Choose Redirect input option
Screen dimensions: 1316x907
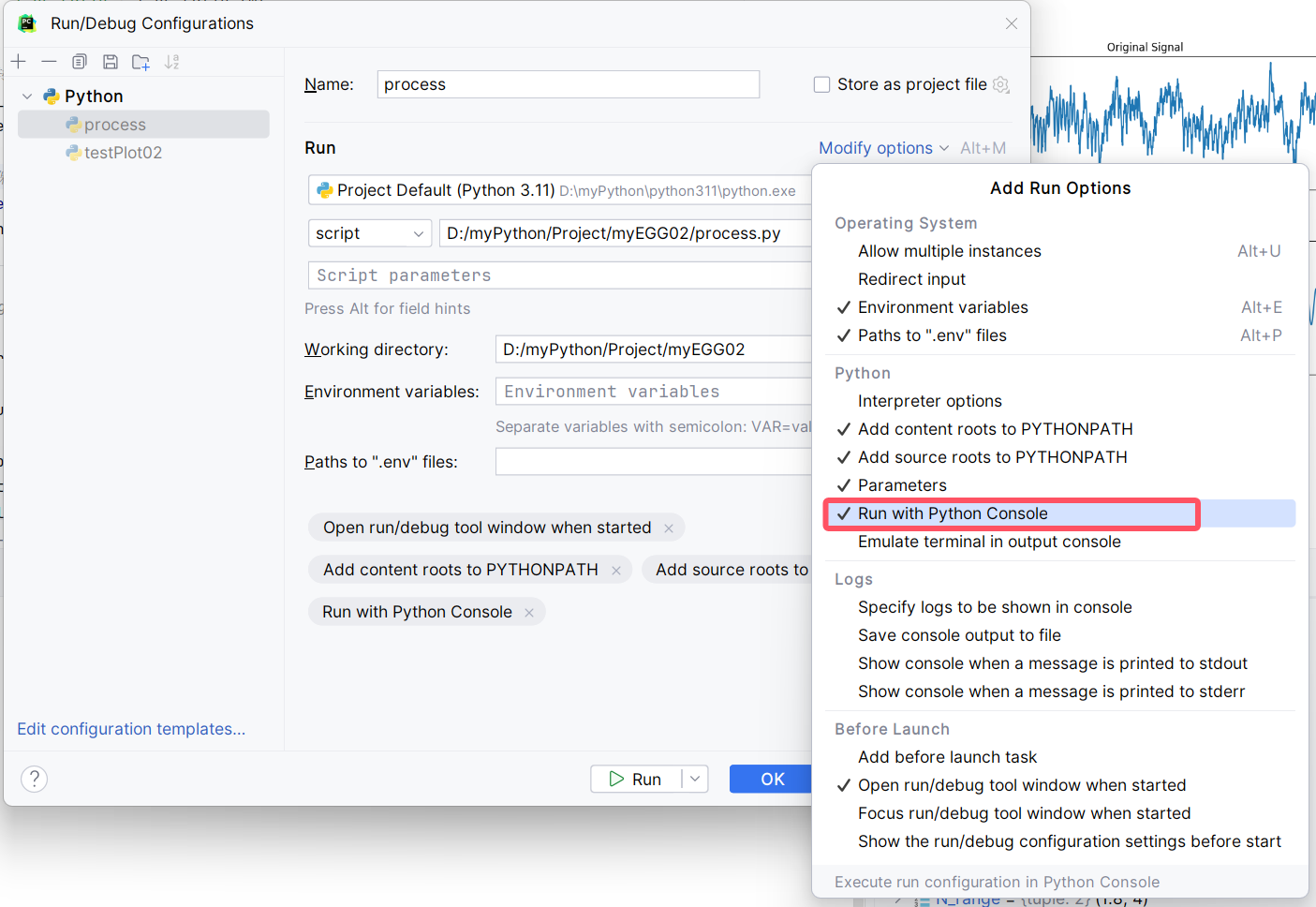coord(1060,279)
